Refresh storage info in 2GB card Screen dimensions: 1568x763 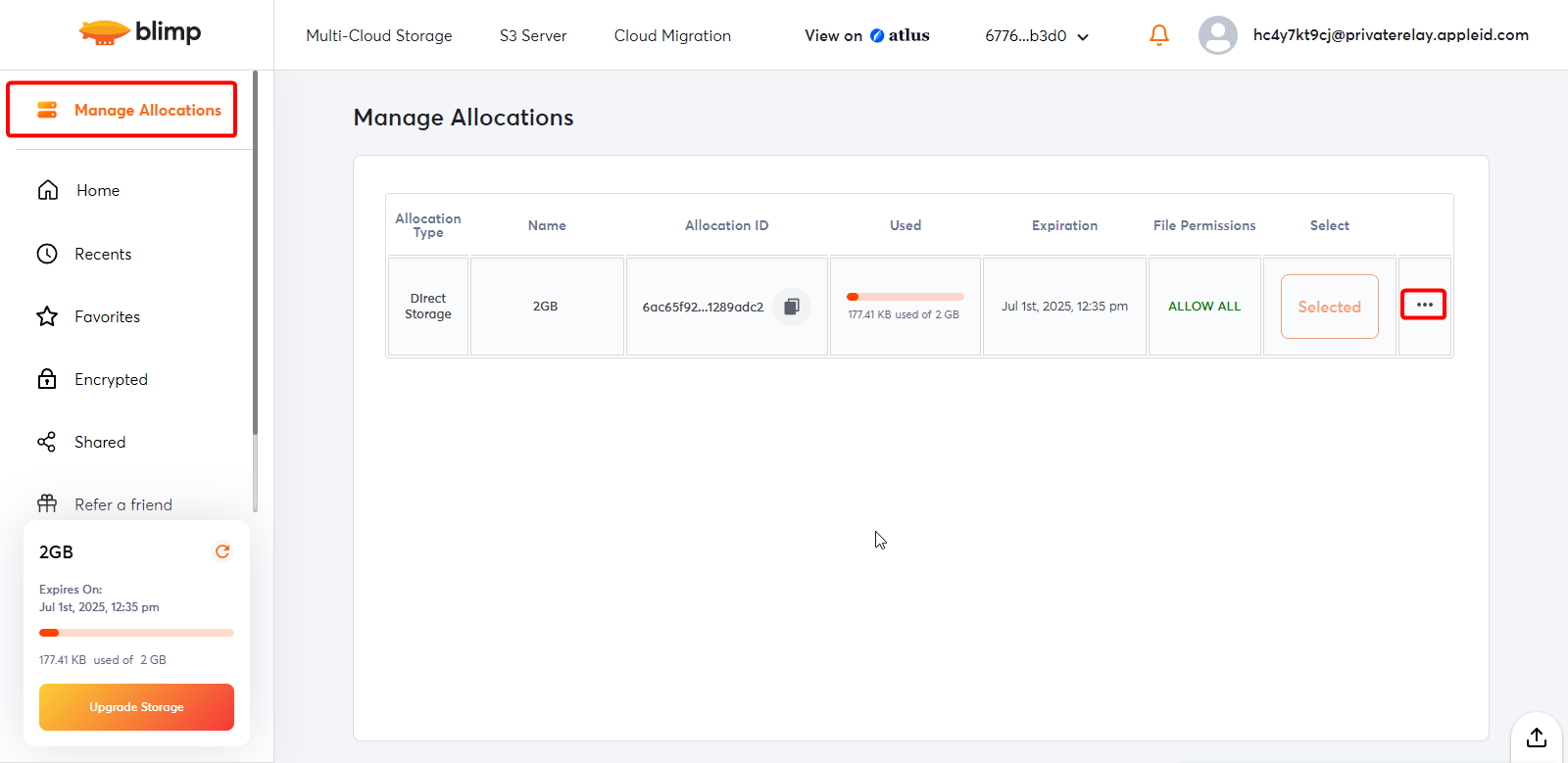[x=222, y=551]
